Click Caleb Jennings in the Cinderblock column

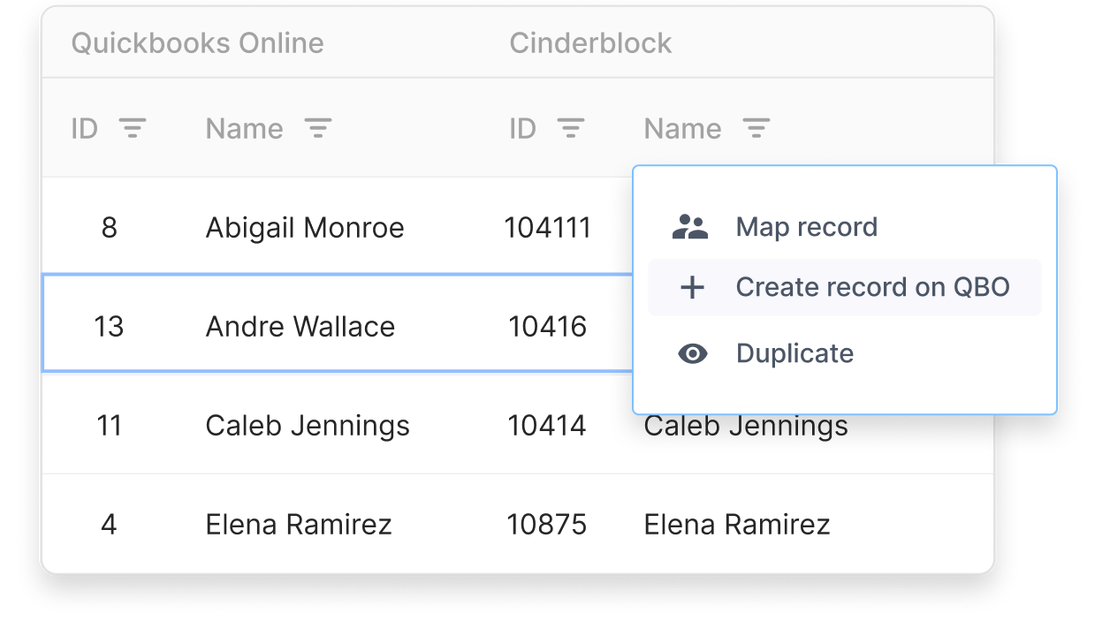pos(745,428)
